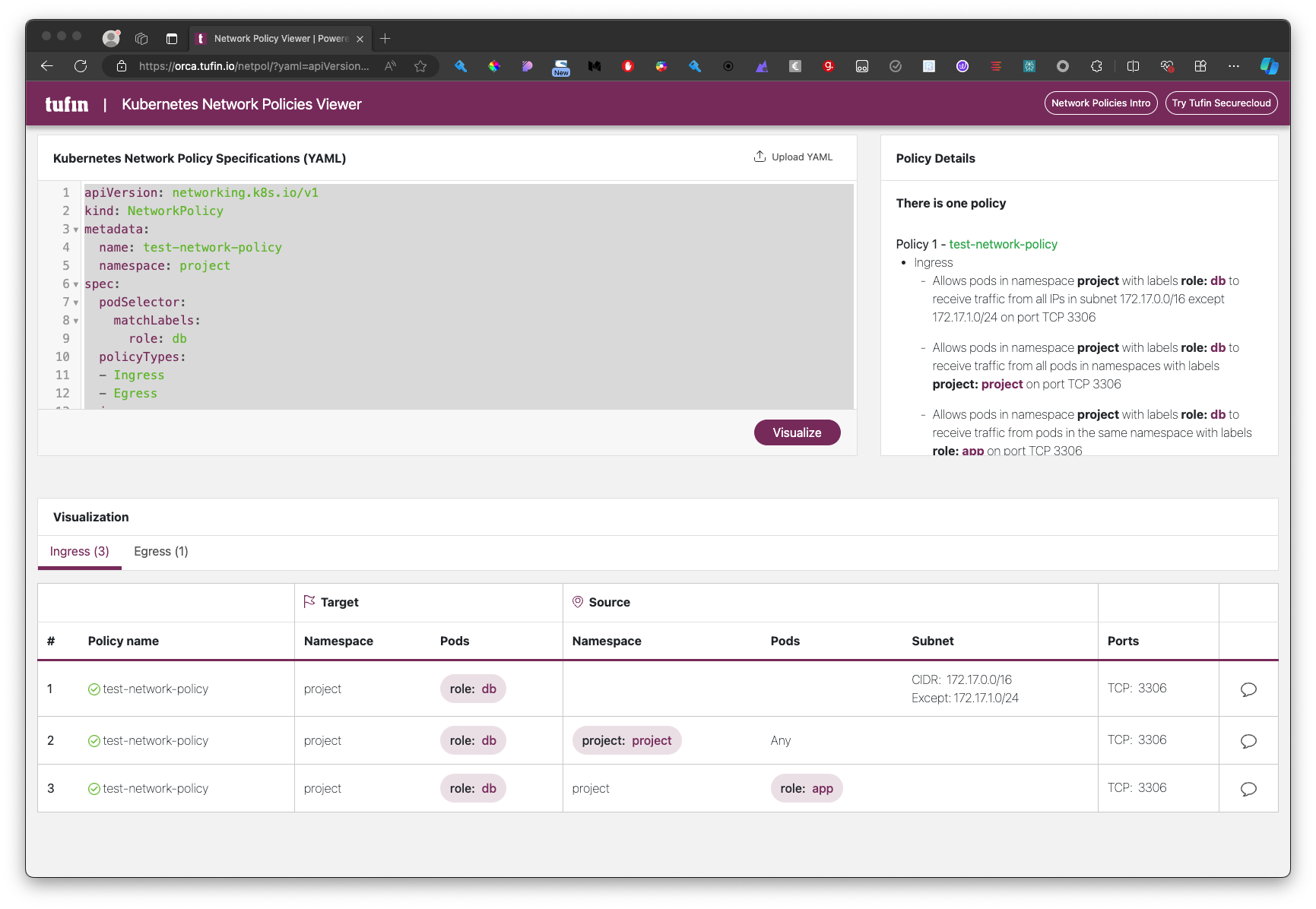This screenshot has height=909, width=1316.
Task: Click the comment icon in row 3
Action: pyautogui.click(x=1248, y=789)
